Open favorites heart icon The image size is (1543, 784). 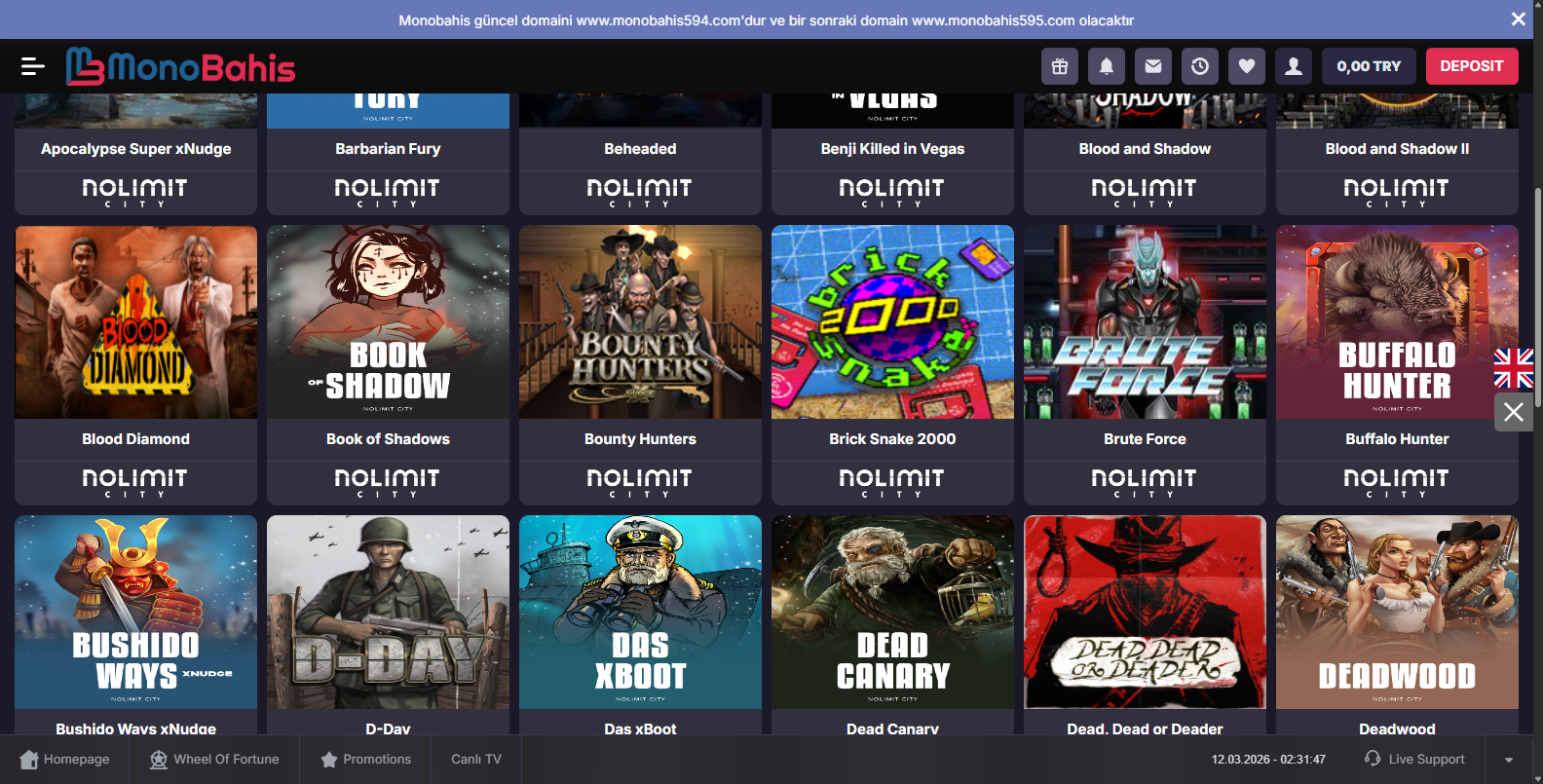(1247, 66)
